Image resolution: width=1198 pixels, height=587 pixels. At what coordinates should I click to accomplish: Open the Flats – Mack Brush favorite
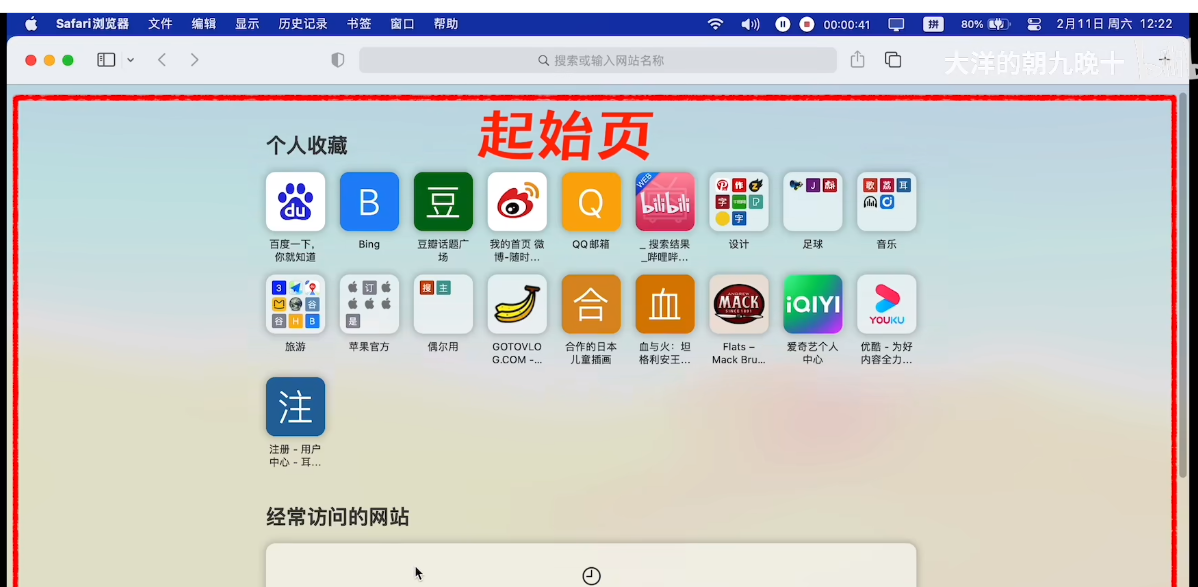point(739,303)
